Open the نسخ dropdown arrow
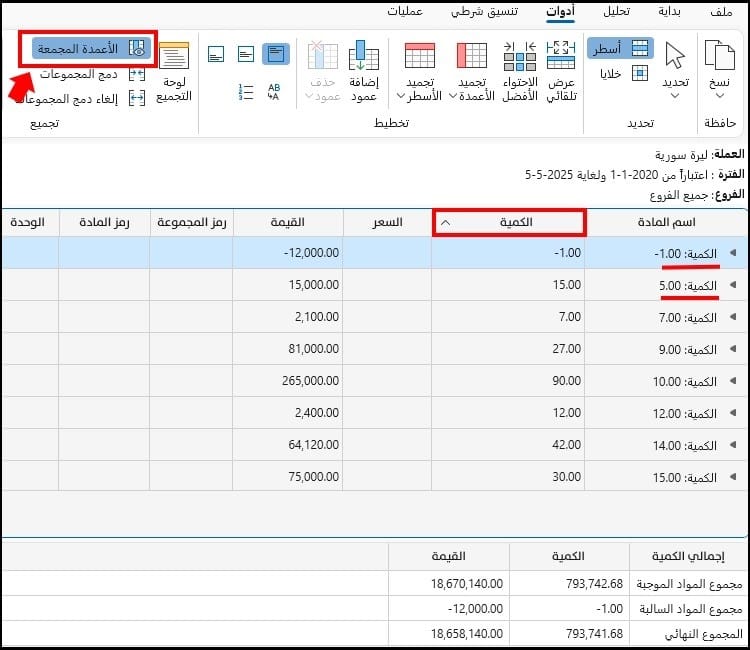 pos(719,96)
